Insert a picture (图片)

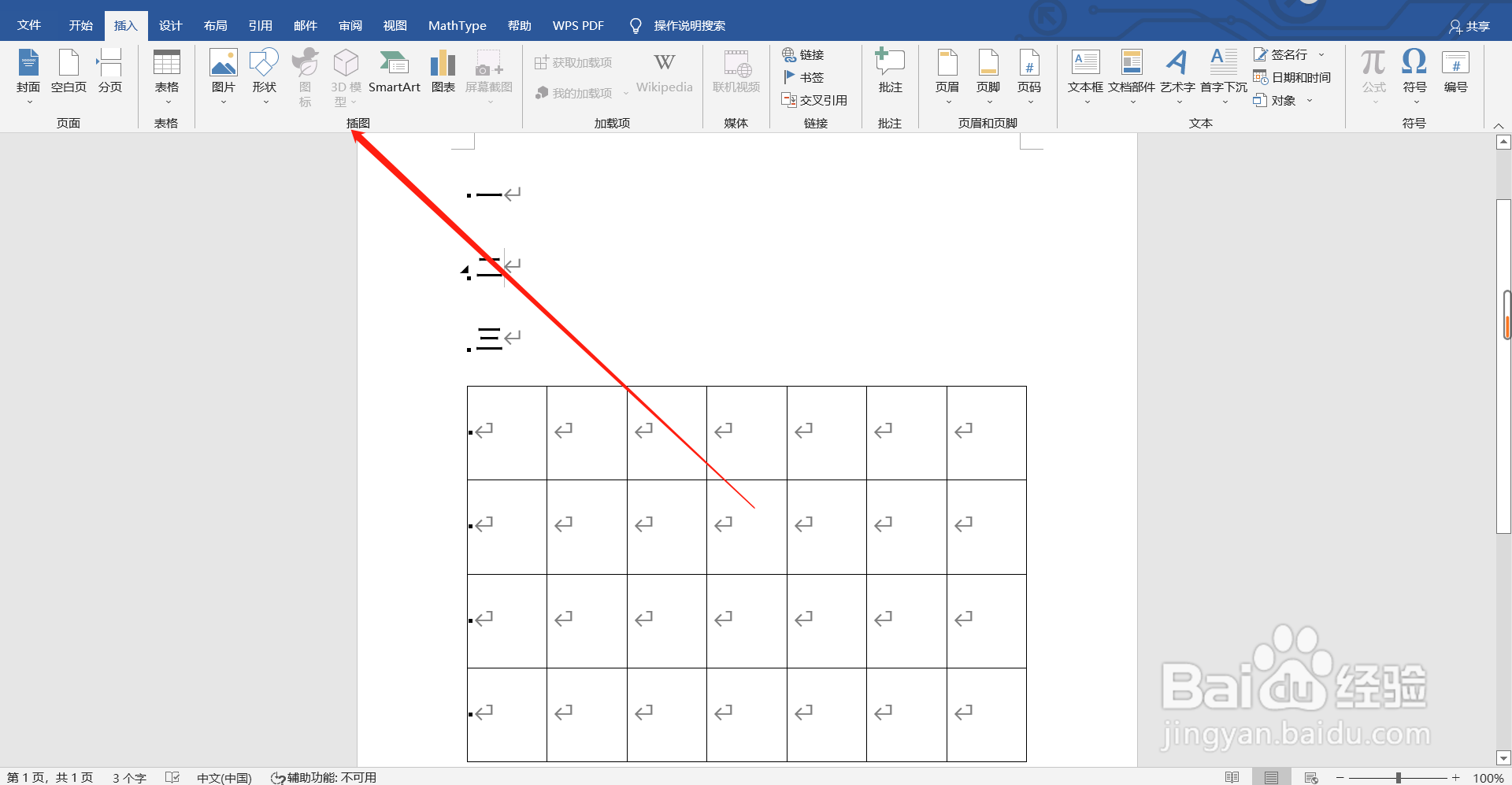click(224, 77)
